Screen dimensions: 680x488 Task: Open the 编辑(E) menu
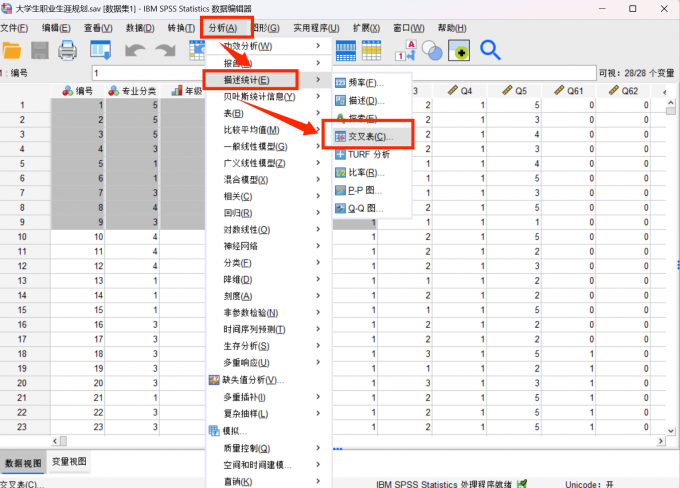tap(56, 28)
